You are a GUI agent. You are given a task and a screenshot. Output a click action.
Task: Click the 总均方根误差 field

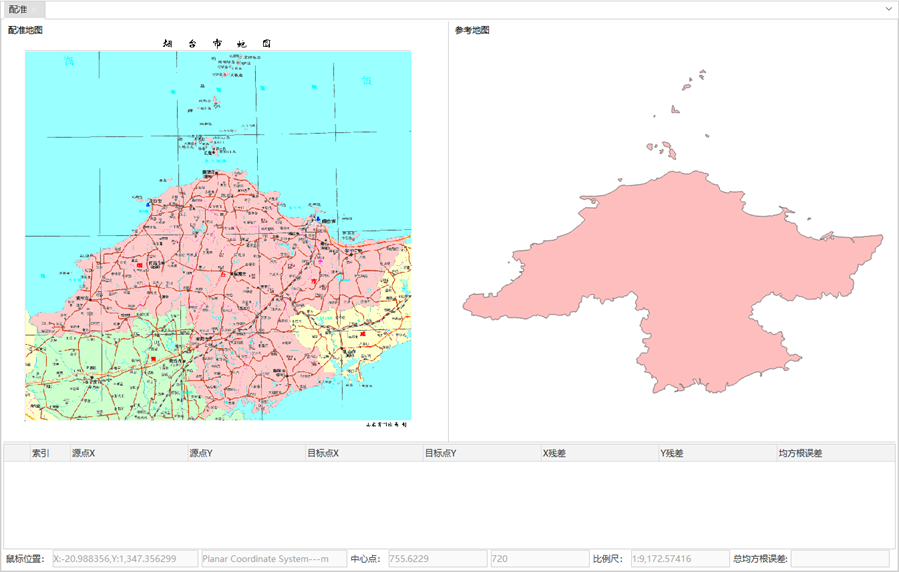click(x=839, y=559)
